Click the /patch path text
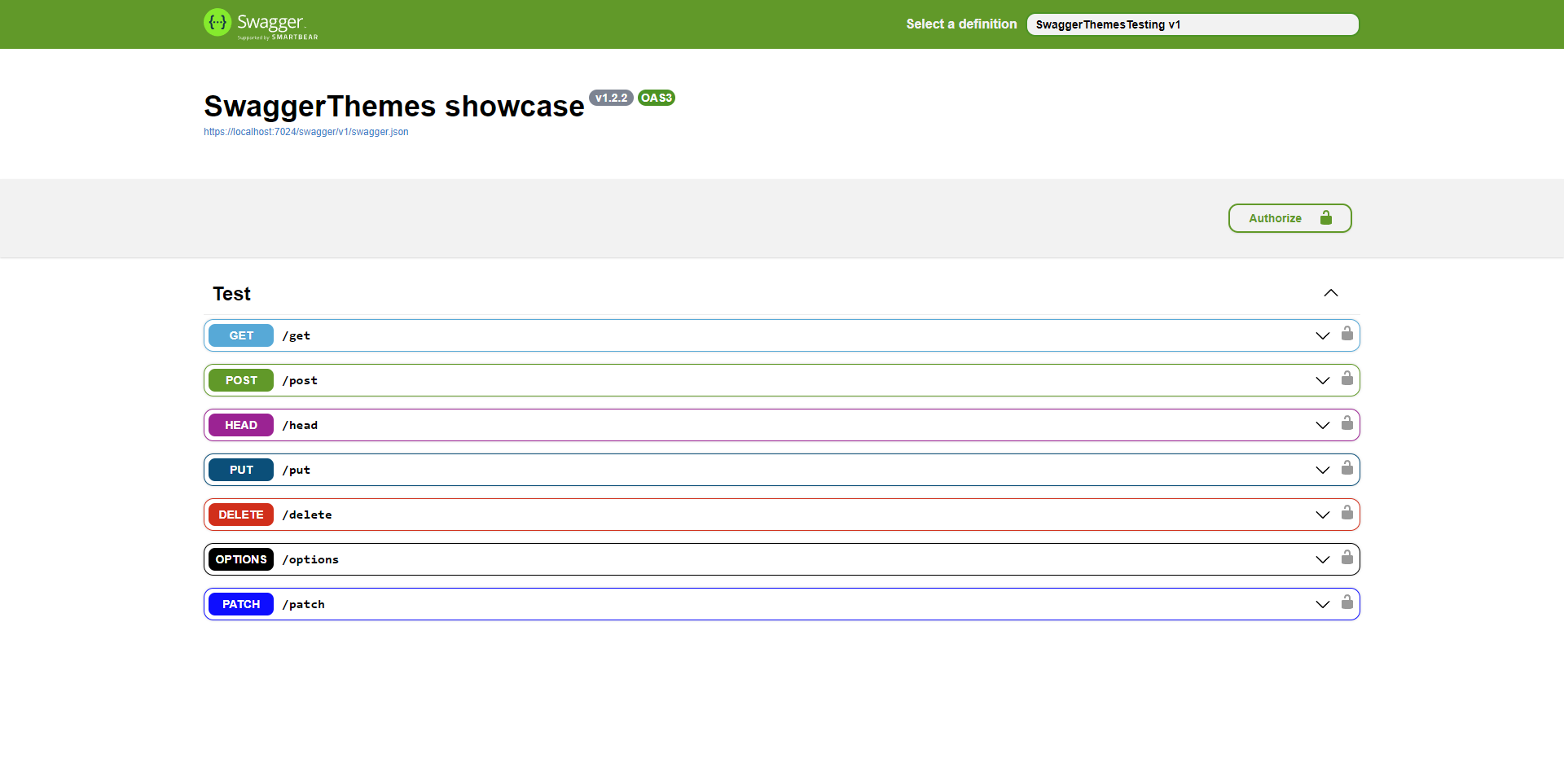This screenshot has width=1564, height=784. click(304, 604)
